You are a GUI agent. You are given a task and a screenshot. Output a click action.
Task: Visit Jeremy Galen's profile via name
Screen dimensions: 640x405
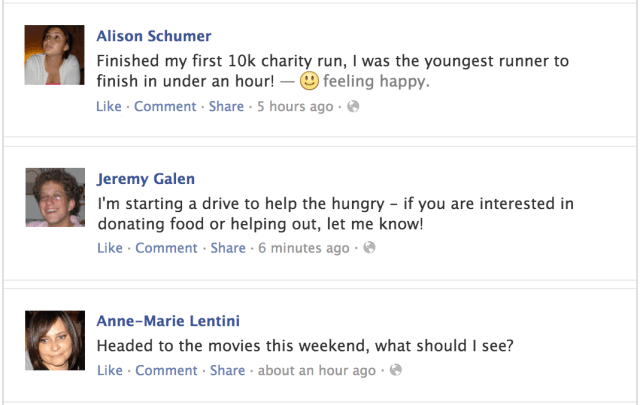point(146,179)
